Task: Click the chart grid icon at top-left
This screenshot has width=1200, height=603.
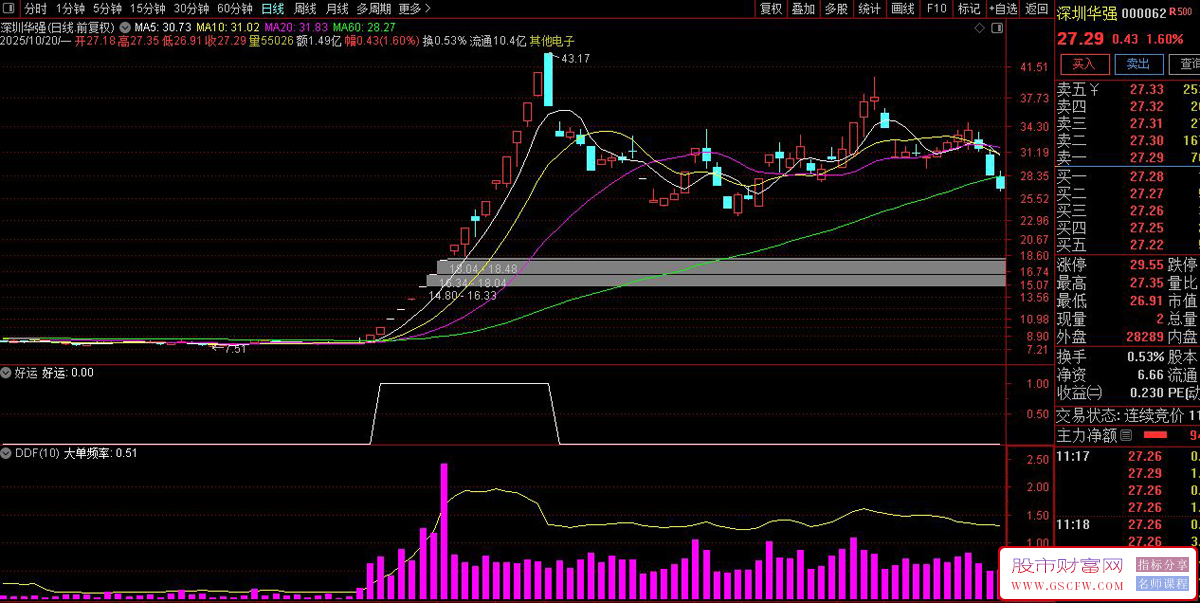Action: pyautogui.click(x=11, y=9)
